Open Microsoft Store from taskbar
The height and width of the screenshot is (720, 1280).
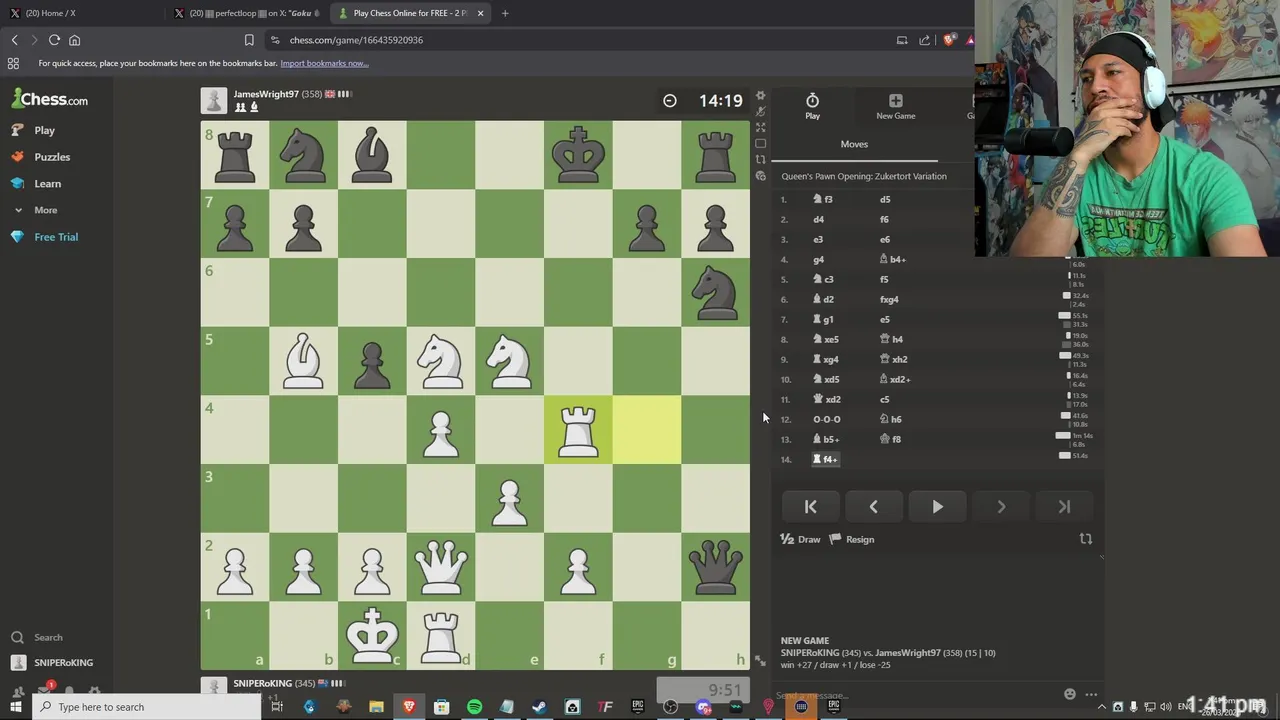pos(441,707)
